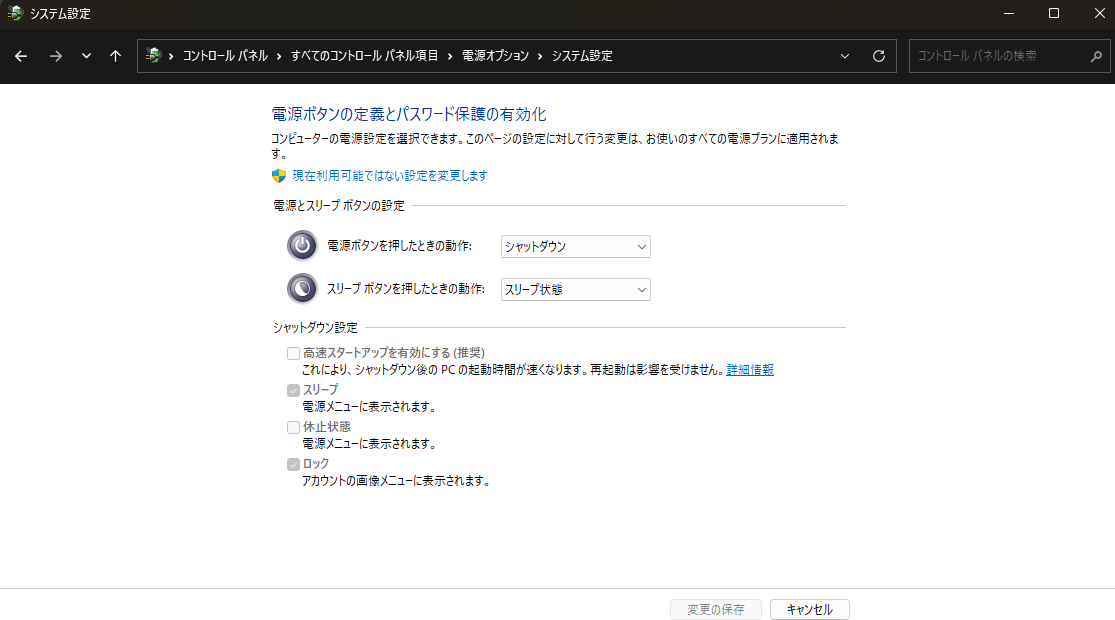Open スリープ ボタン action dropdown (スリープ状態)

pyautogui.click(x=575, y=289)
